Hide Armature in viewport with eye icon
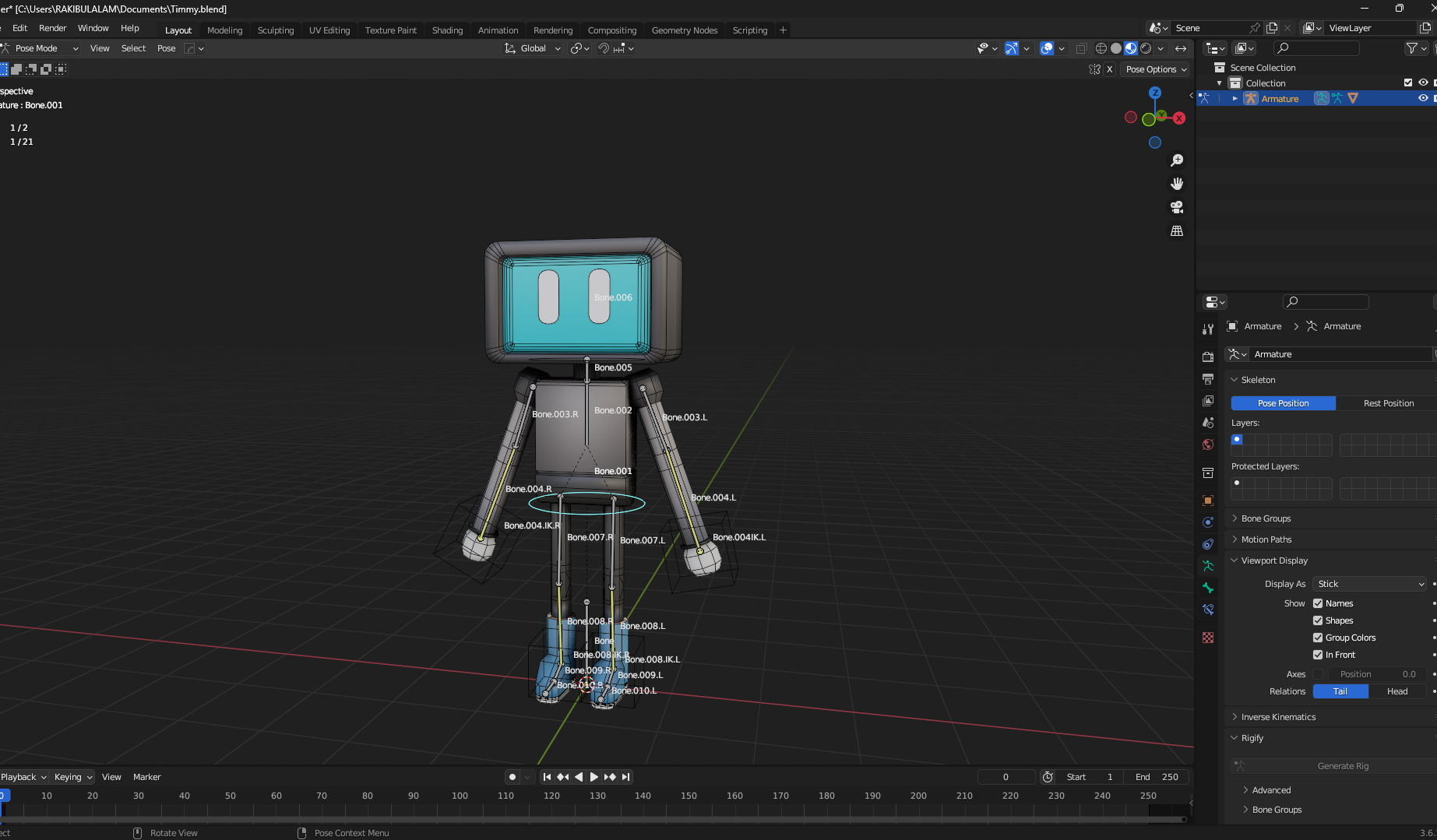This screenshot has width=1437, height=840. click(1423, 99)
